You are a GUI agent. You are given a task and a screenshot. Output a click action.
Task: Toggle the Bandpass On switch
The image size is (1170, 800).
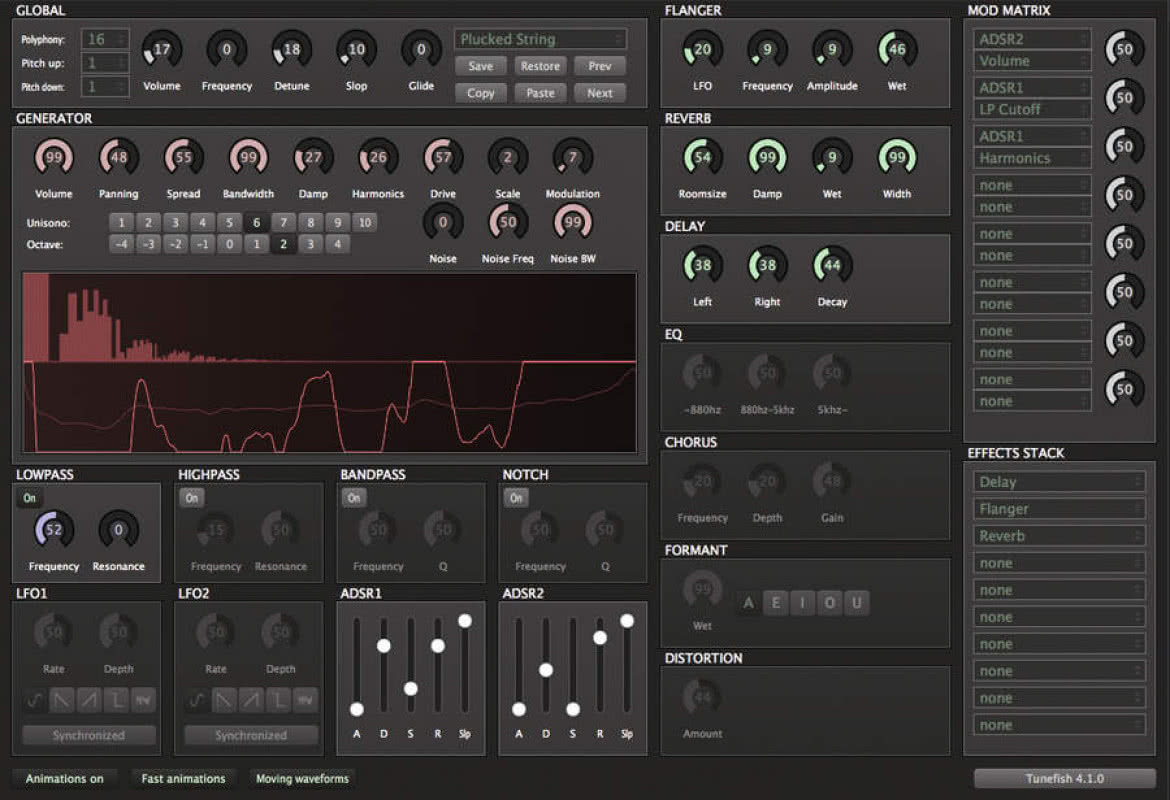coord(354,498)
